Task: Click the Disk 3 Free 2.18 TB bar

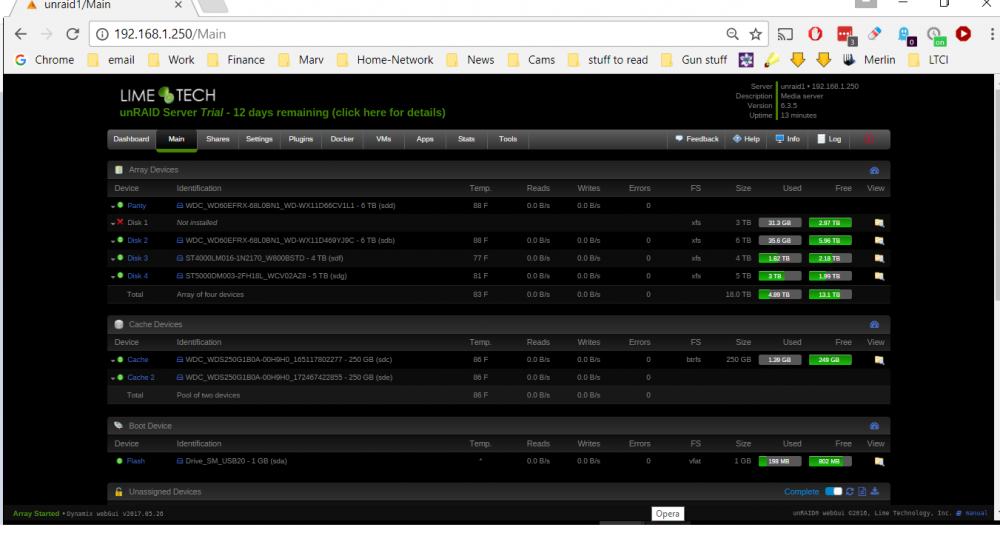Action: click(x=830, y=258)
